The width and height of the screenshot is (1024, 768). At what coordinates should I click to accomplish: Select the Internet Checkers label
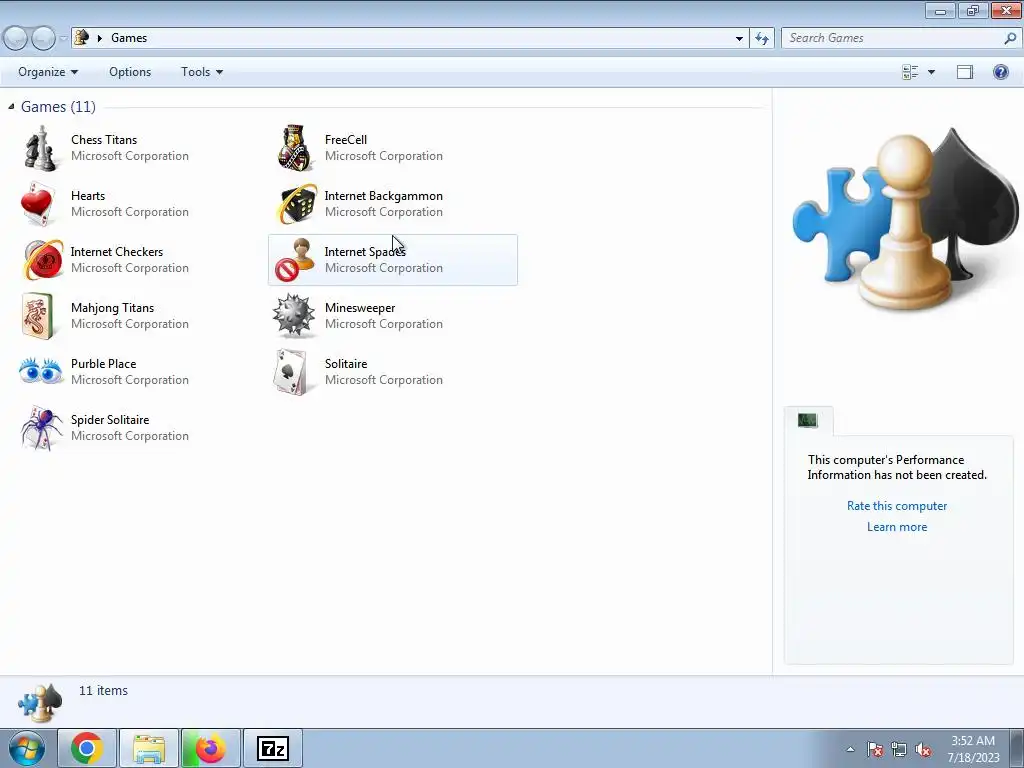click(116, 251)
